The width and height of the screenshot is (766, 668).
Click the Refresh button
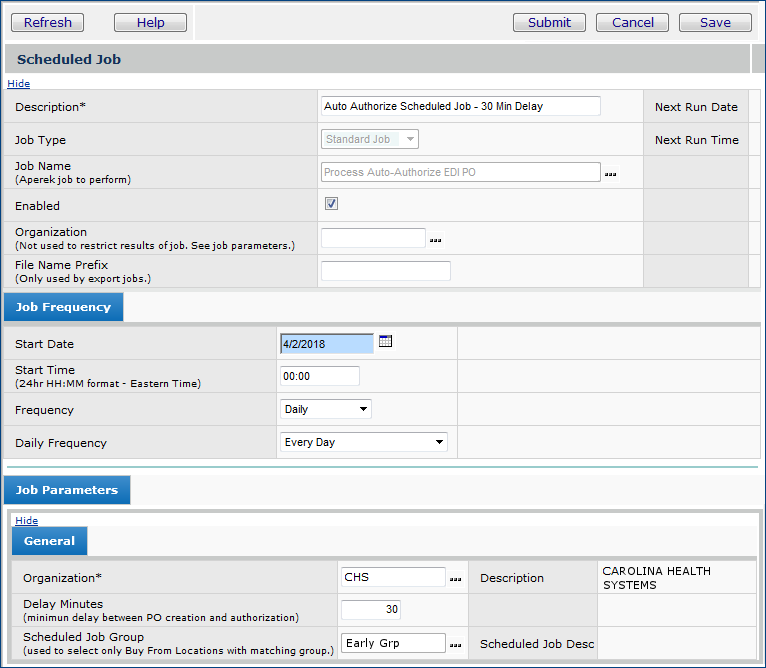click(48, 22)
